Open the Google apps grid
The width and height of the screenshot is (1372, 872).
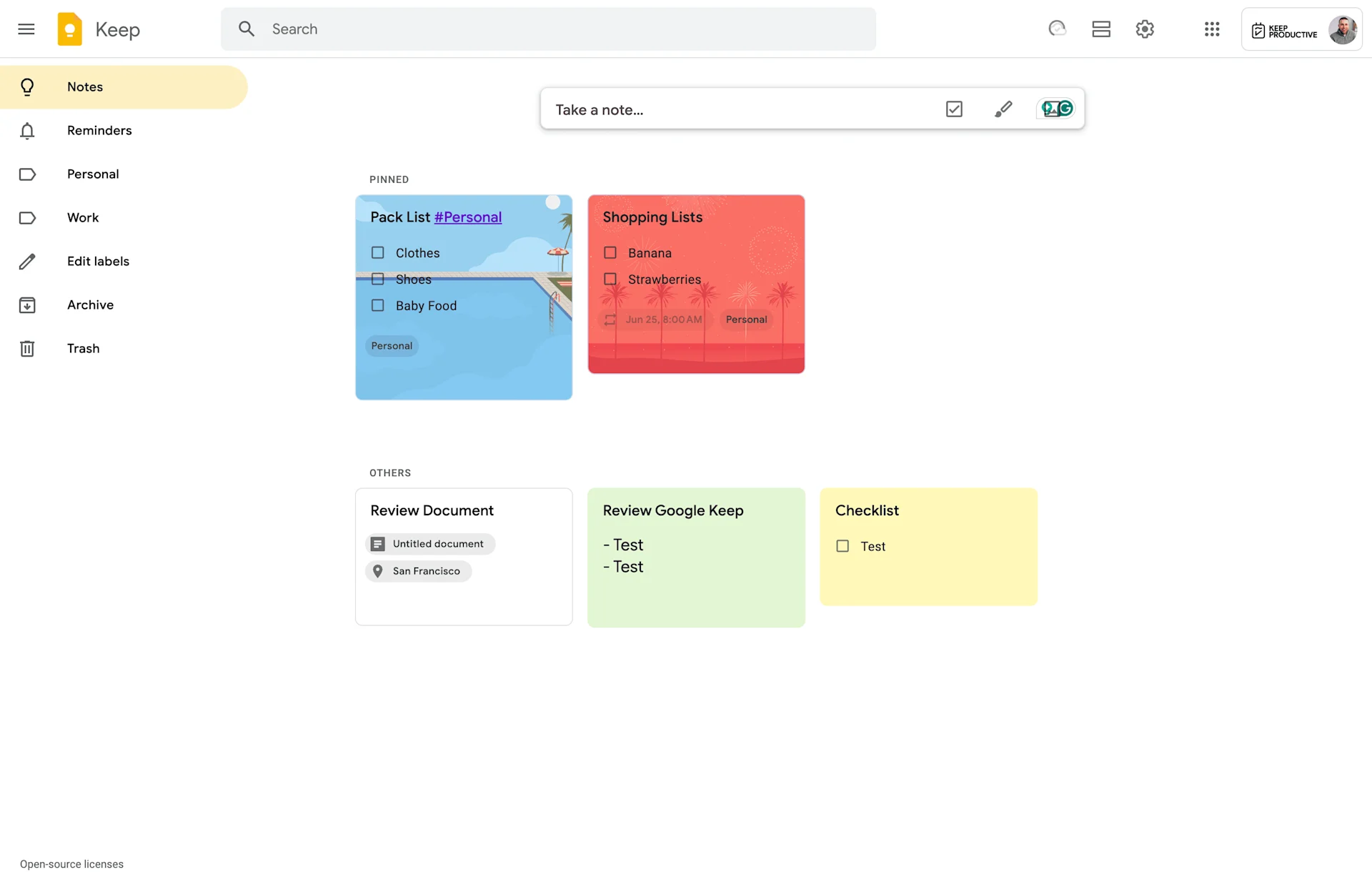(1212, 29)
